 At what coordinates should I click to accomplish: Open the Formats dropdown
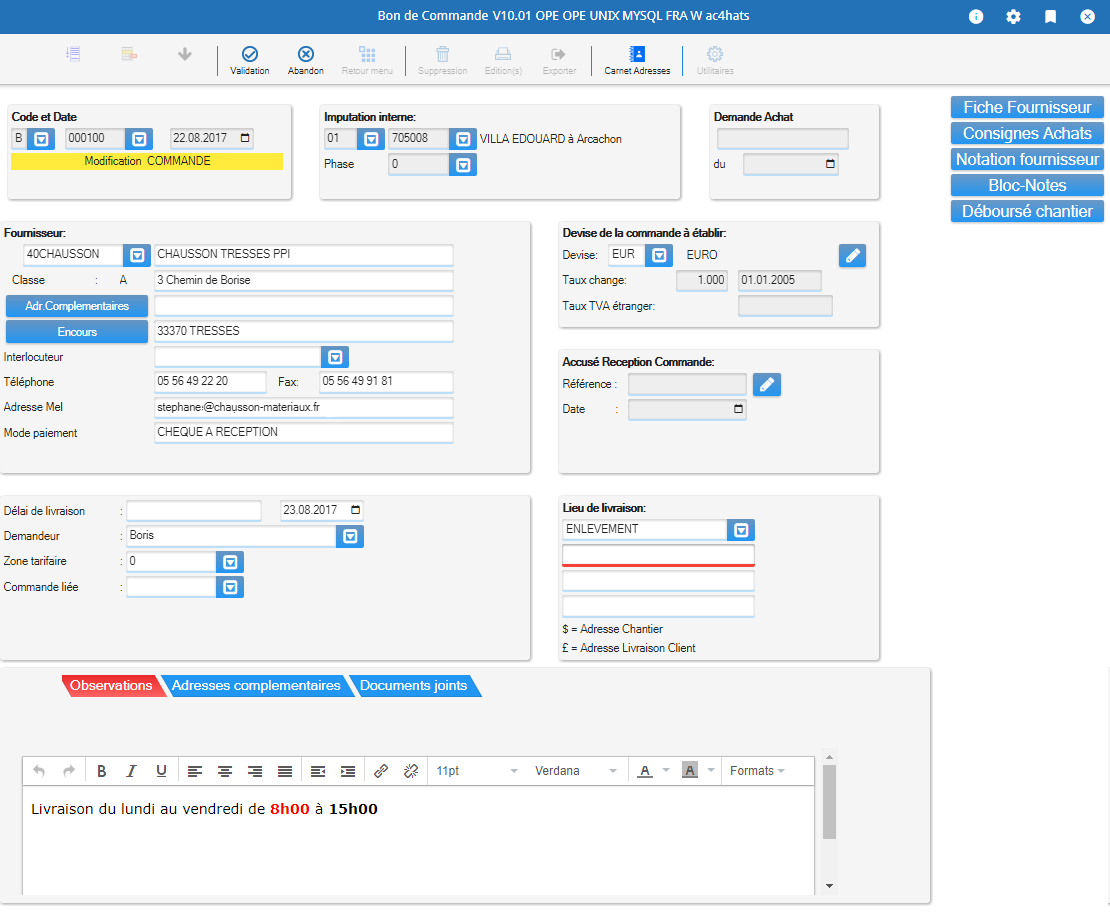(757, 771)
